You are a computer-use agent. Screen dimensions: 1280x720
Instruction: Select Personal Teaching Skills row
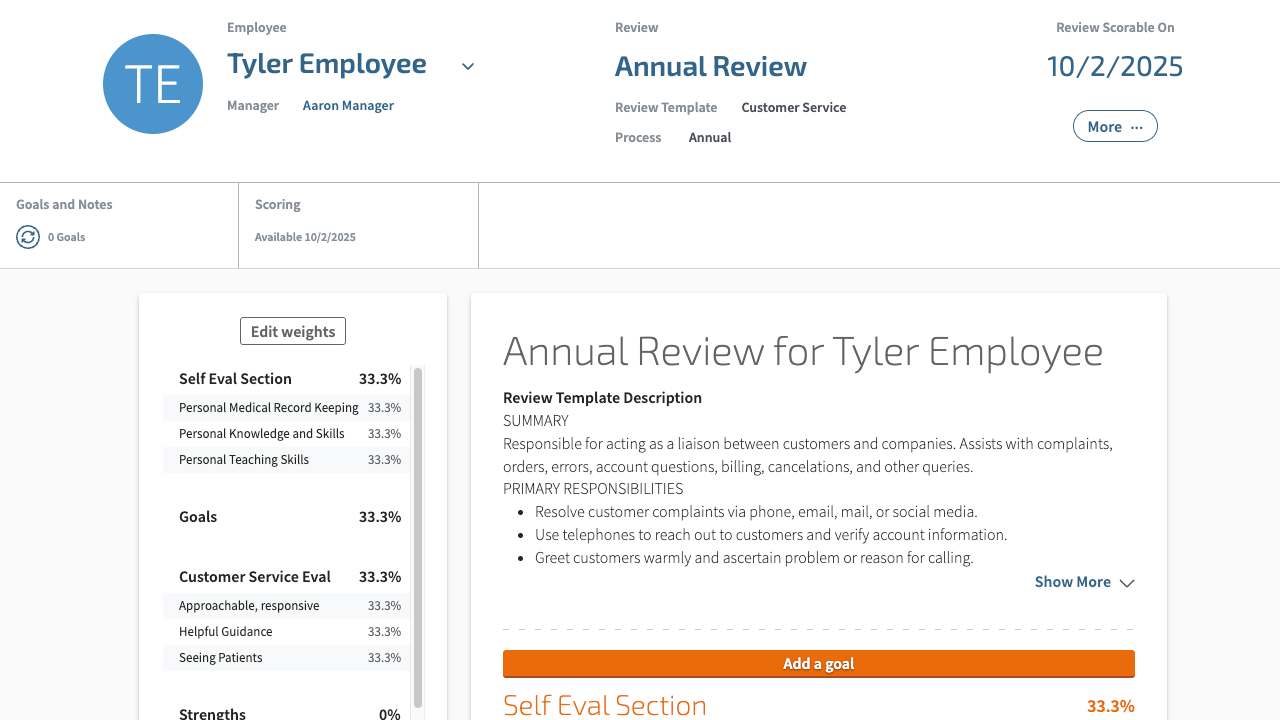[287, 460]
